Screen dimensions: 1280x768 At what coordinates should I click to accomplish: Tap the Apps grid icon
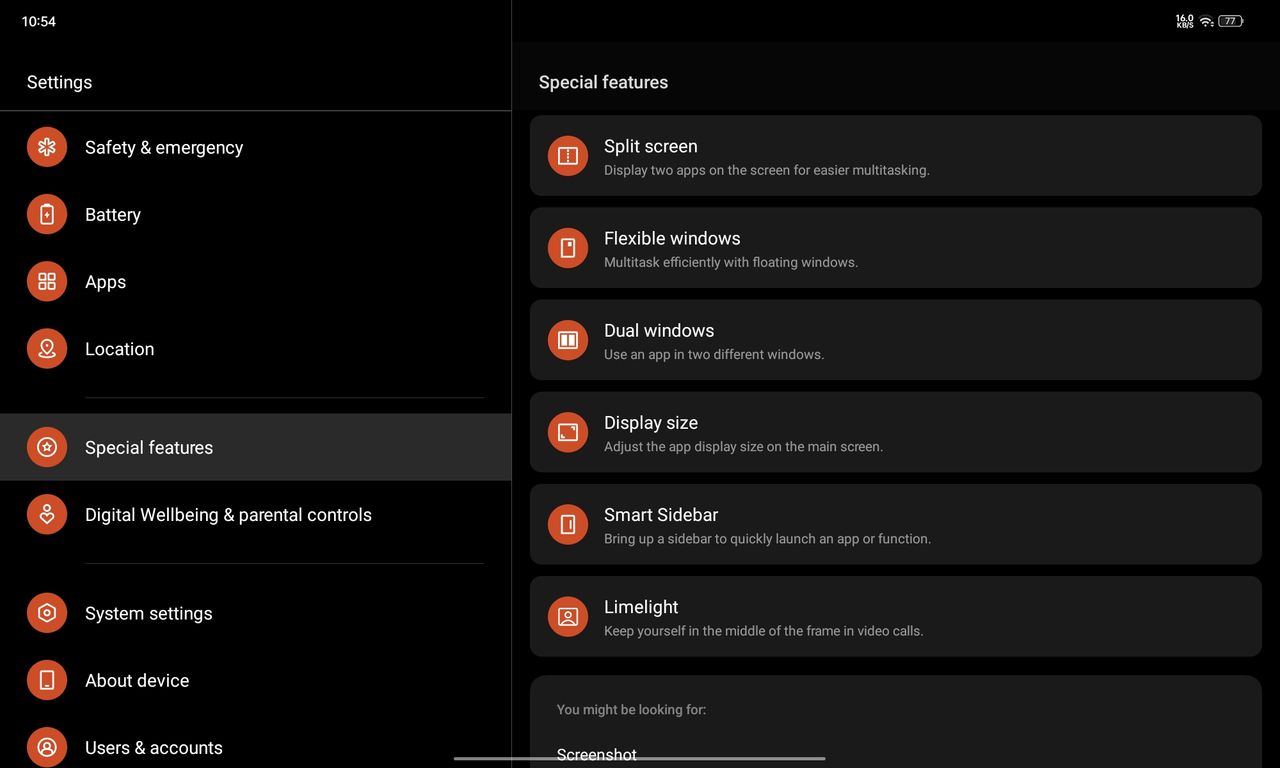pyautogui.click(x=47, y=282)
